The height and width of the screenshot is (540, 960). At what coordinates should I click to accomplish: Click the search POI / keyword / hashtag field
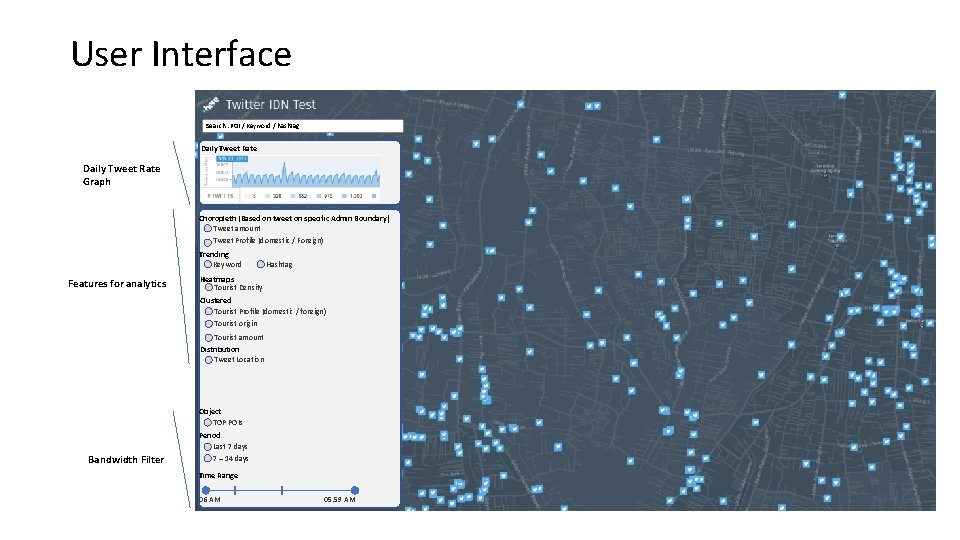click(x=302, y=126)
